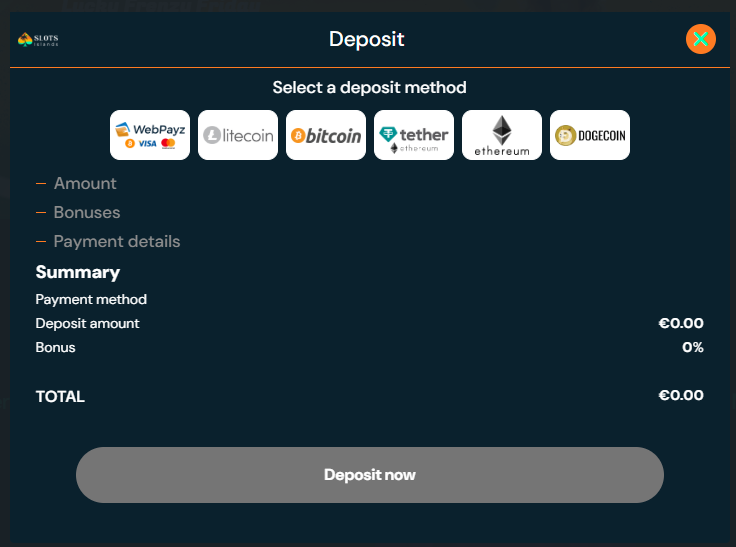736x547 pixels.
Task: Select Dogecoin as payment method
Action: (x=590, y=135)
